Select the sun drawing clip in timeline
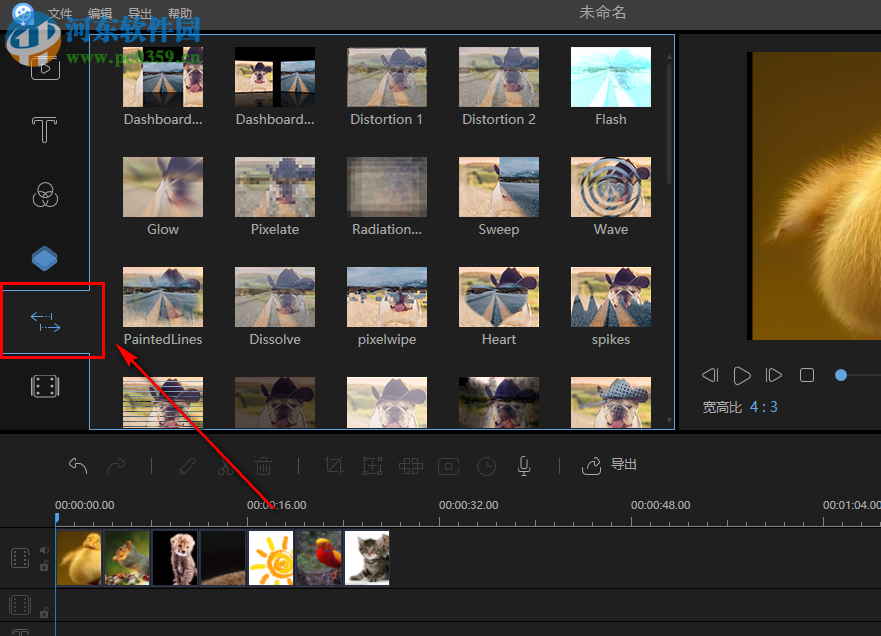 (x=271, y=558)
